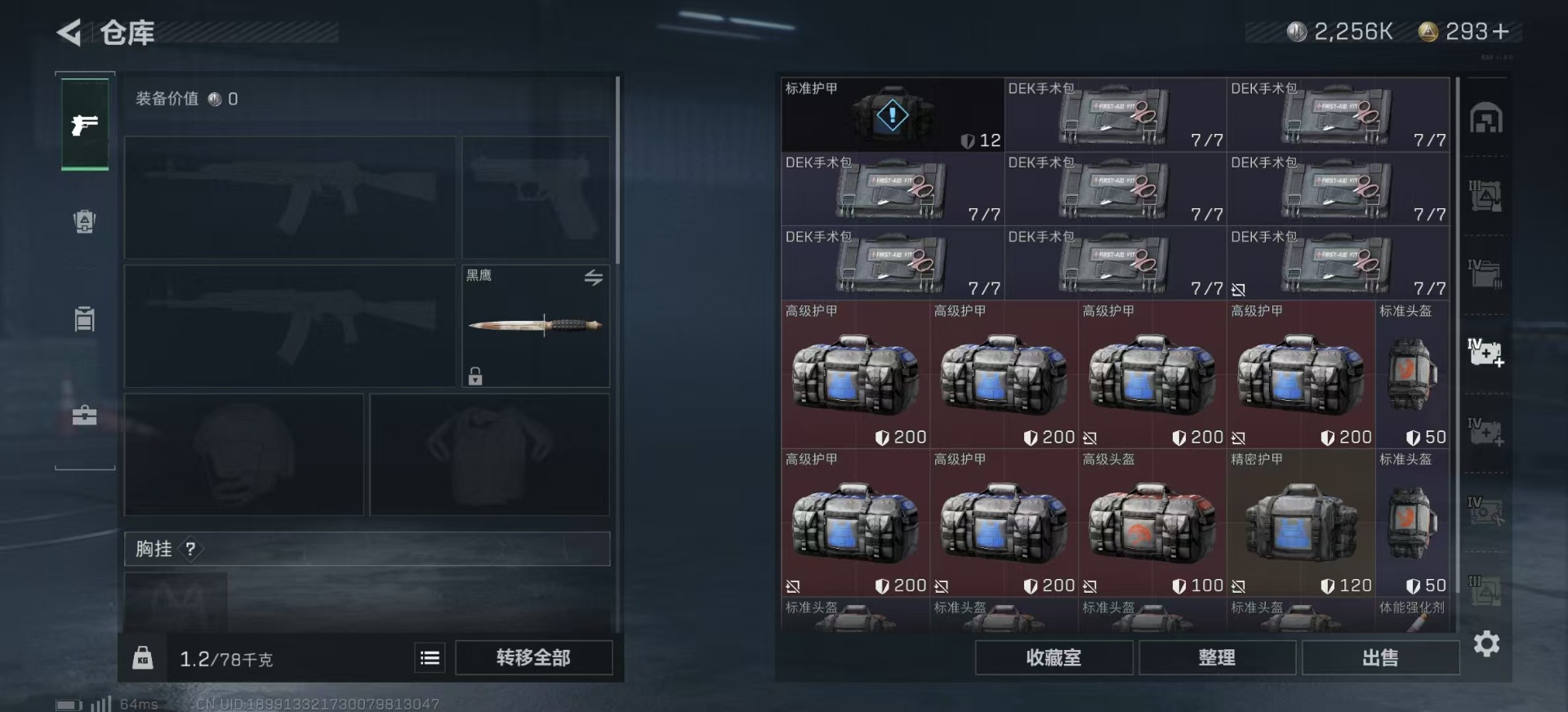Image resolution: width=1568 pixels, height=712 pixels.
Task: Go back using the arrow beside 仓库
Action: 69,33
